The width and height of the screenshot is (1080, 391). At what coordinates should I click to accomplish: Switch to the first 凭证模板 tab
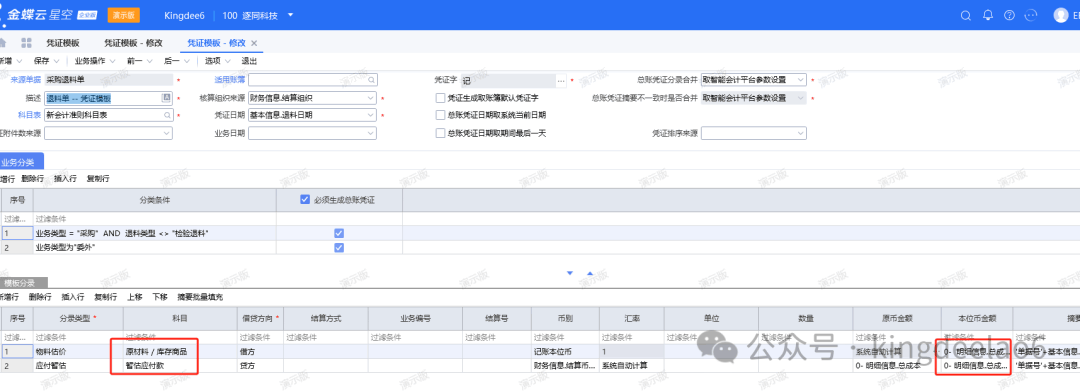pos(63,43)
